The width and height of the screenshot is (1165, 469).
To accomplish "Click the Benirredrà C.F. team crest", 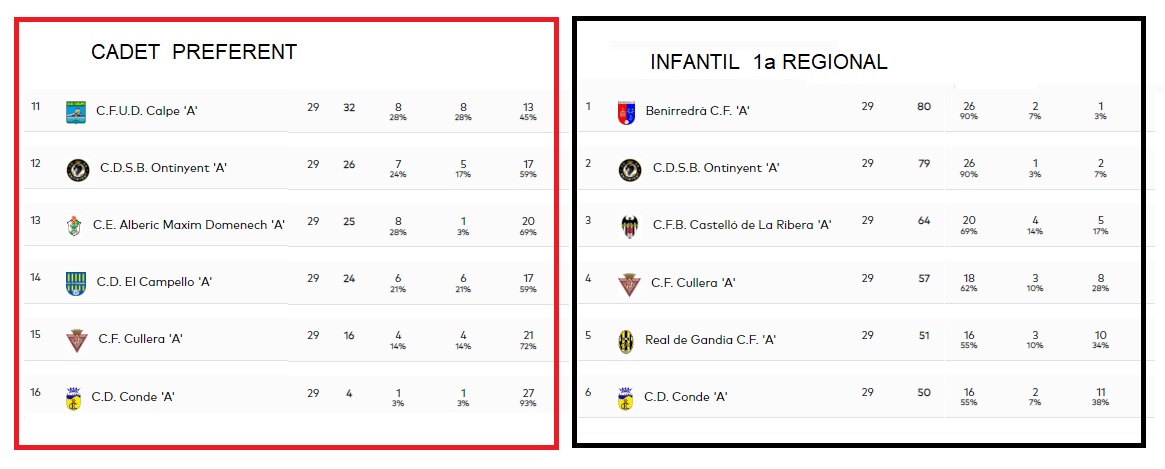I will [x=627, y=113].
